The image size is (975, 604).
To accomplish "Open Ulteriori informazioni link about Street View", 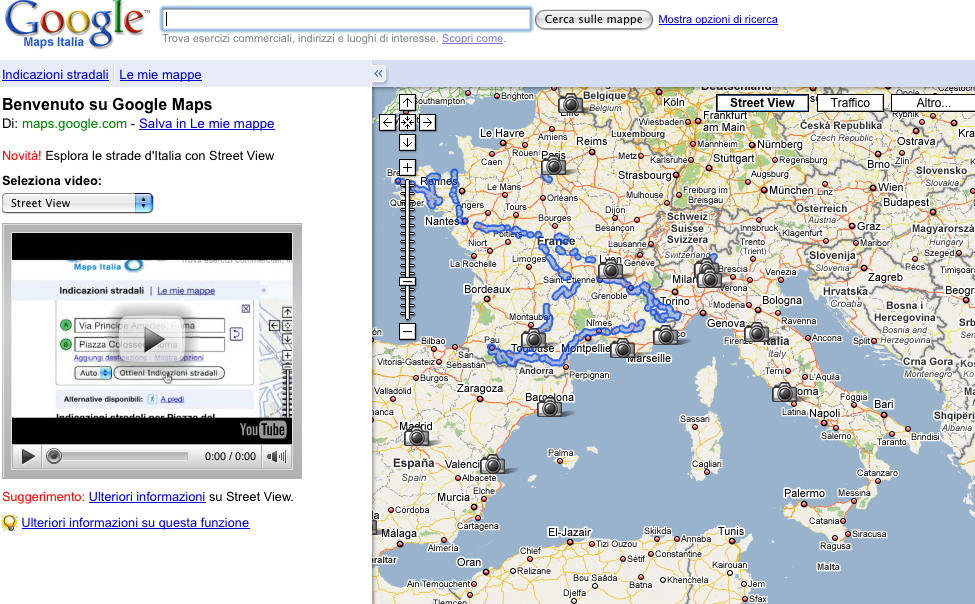I will [x=147, y=497].
